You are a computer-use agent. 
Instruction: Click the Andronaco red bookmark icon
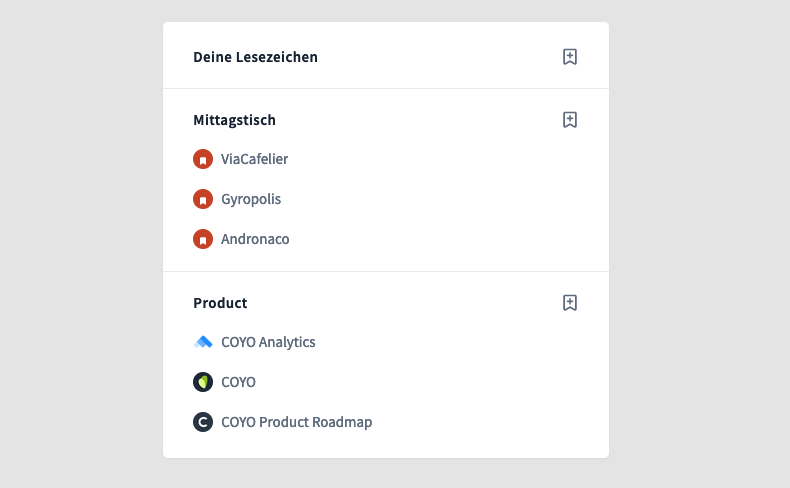[203, 239]
